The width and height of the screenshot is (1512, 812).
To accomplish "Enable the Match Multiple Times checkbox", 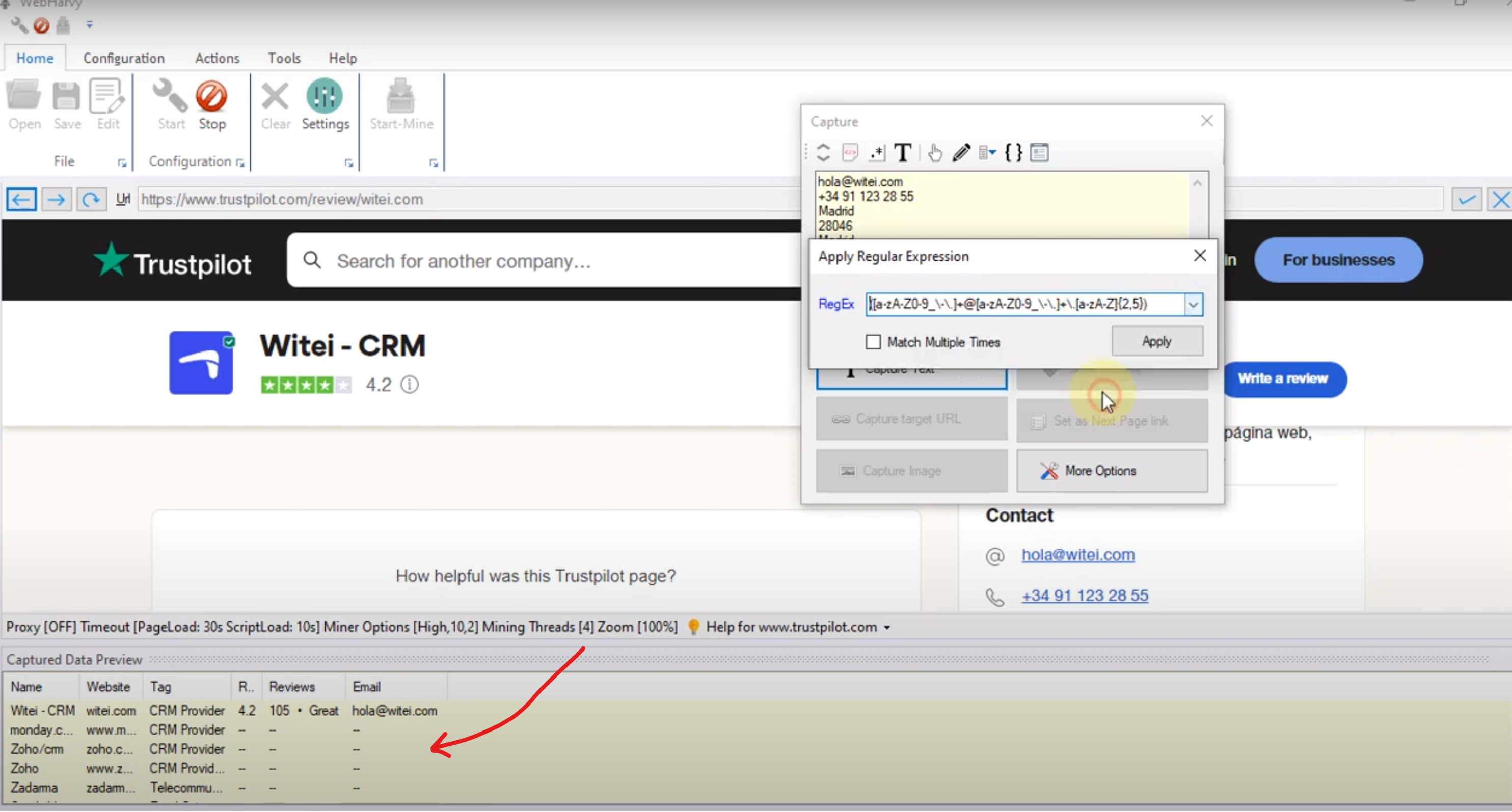I will (x=873, y=342).
